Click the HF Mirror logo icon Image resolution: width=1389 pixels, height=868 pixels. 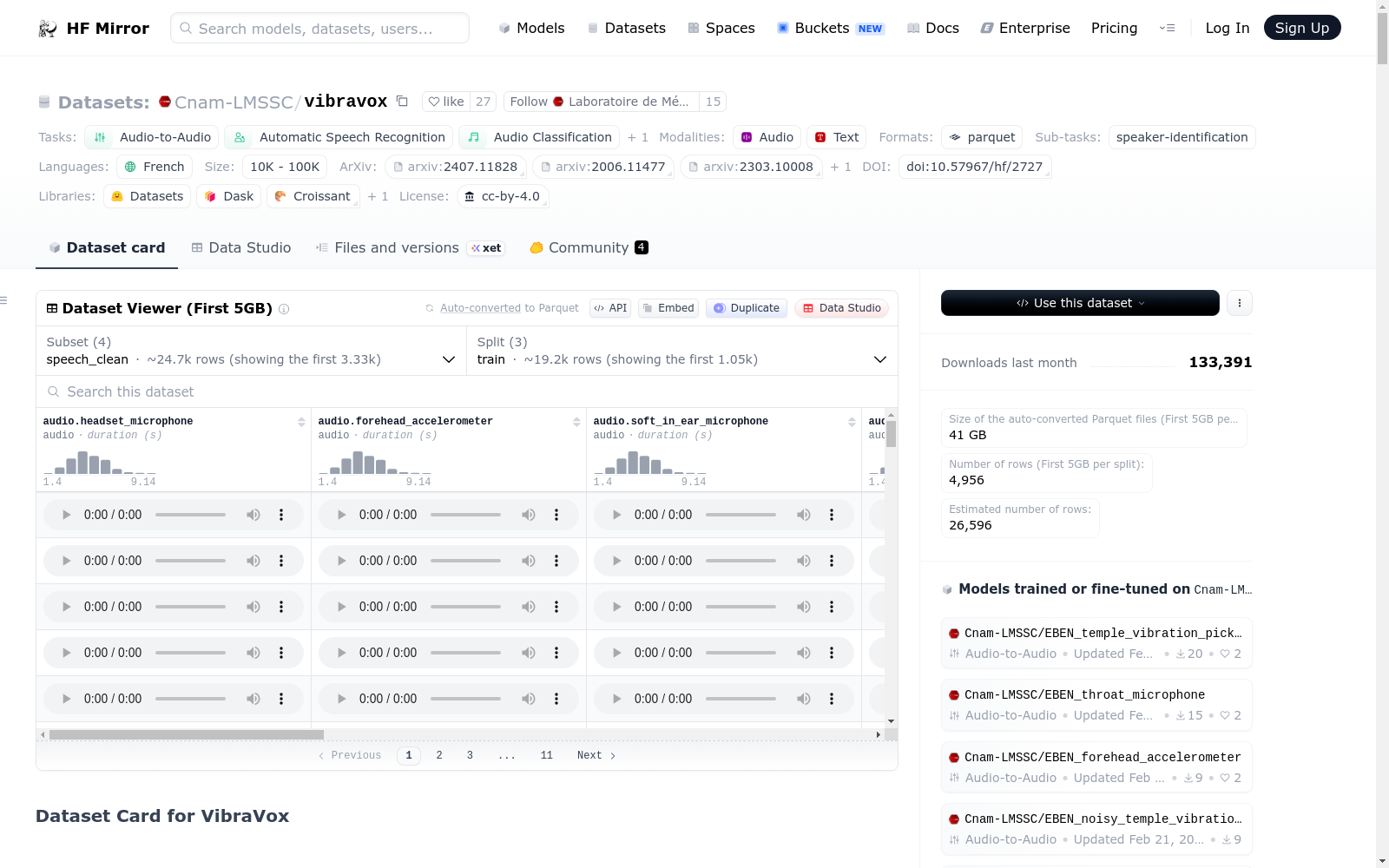48,29
